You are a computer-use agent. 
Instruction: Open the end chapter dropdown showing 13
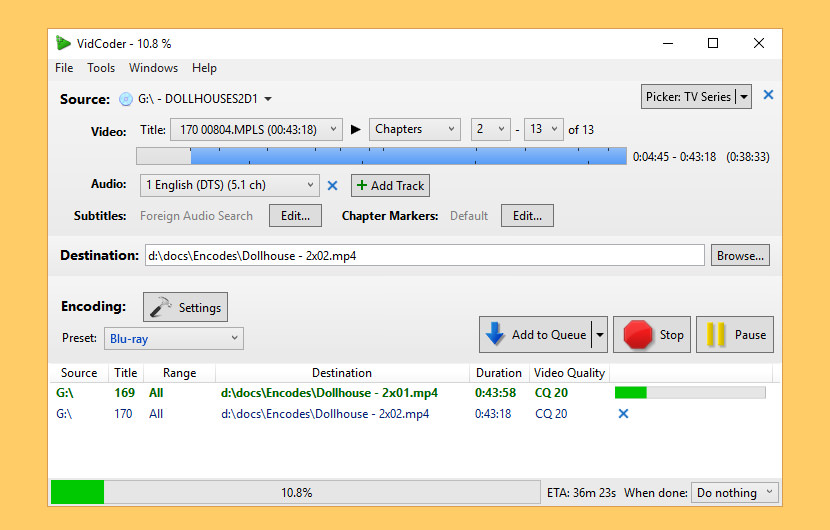[544, 129]
